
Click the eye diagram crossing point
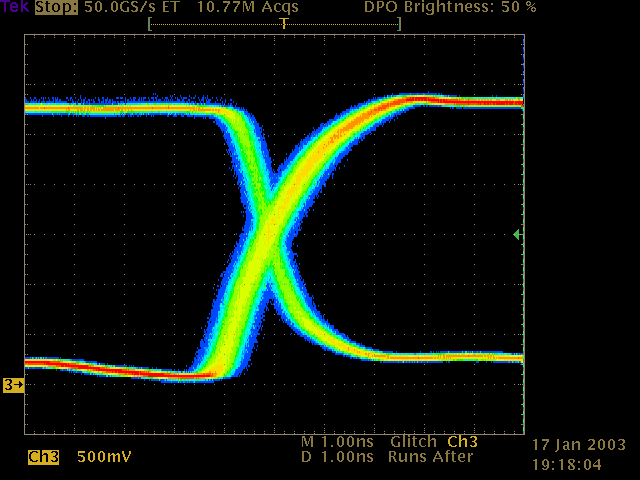pyautogui.click(x=270, y=232)
